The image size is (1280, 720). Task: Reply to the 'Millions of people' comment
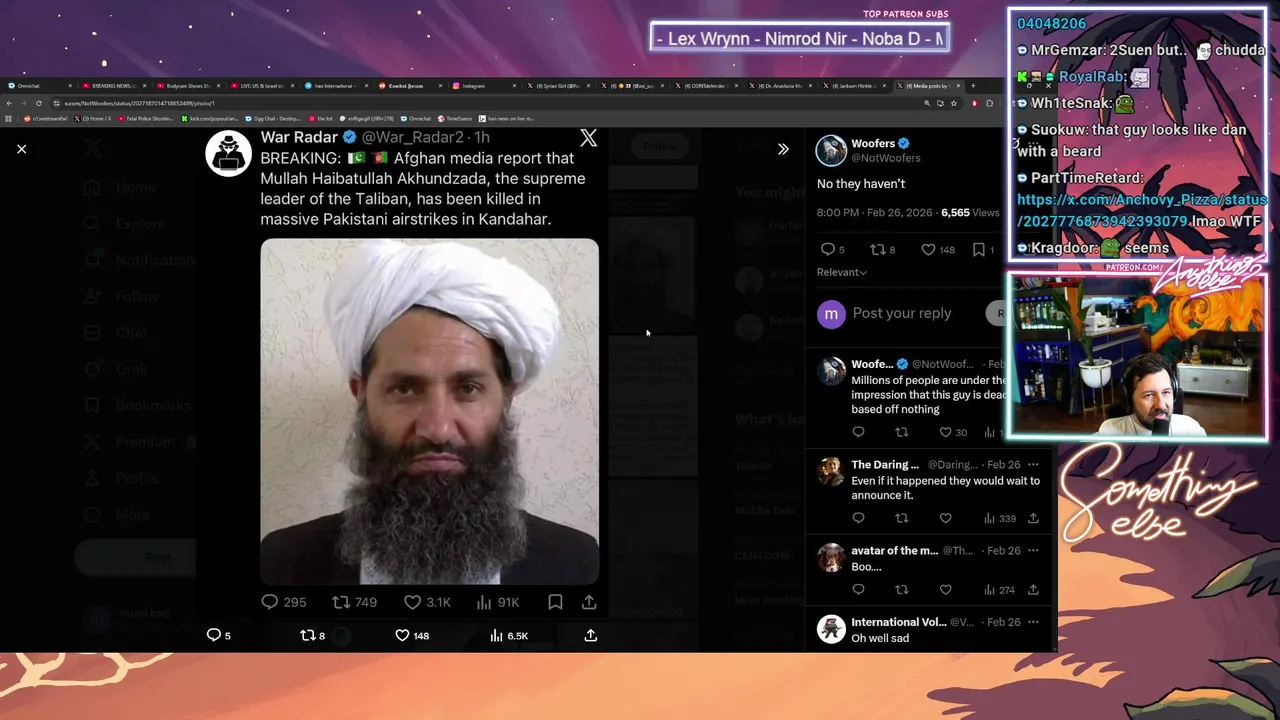pos(858,432)
